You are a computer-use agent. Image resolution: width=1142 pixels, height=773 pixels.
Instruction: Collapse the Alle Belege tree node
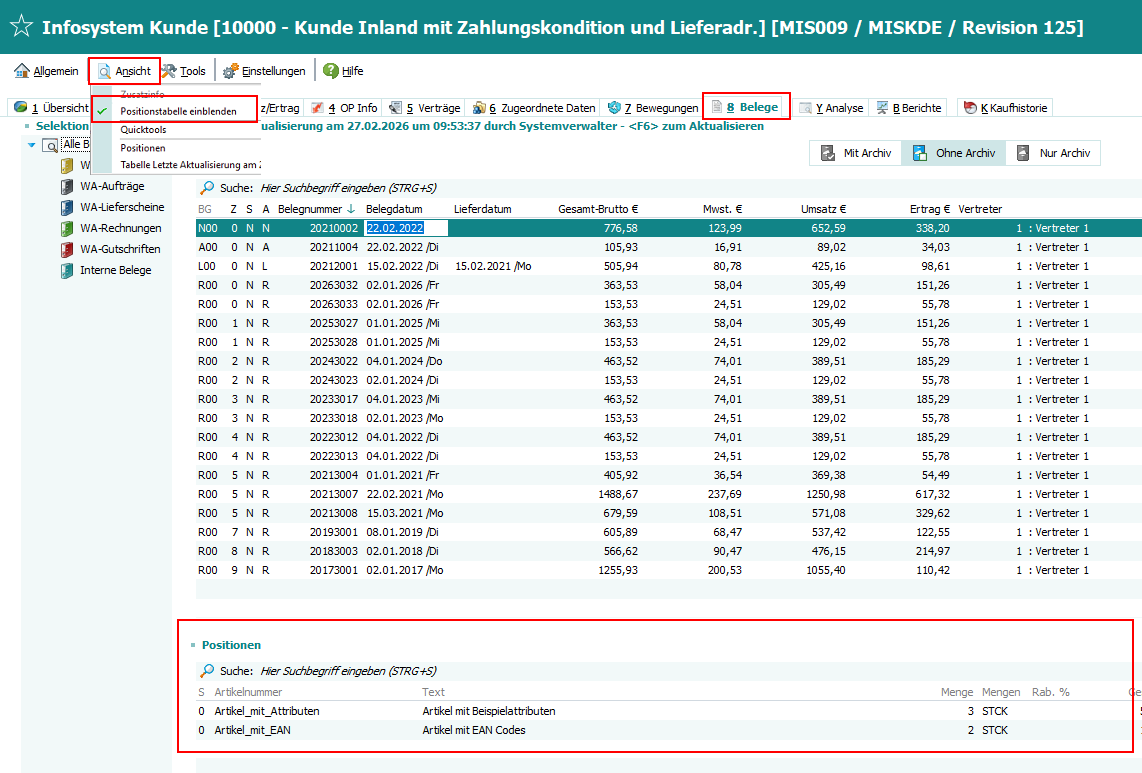pos(32,145)
